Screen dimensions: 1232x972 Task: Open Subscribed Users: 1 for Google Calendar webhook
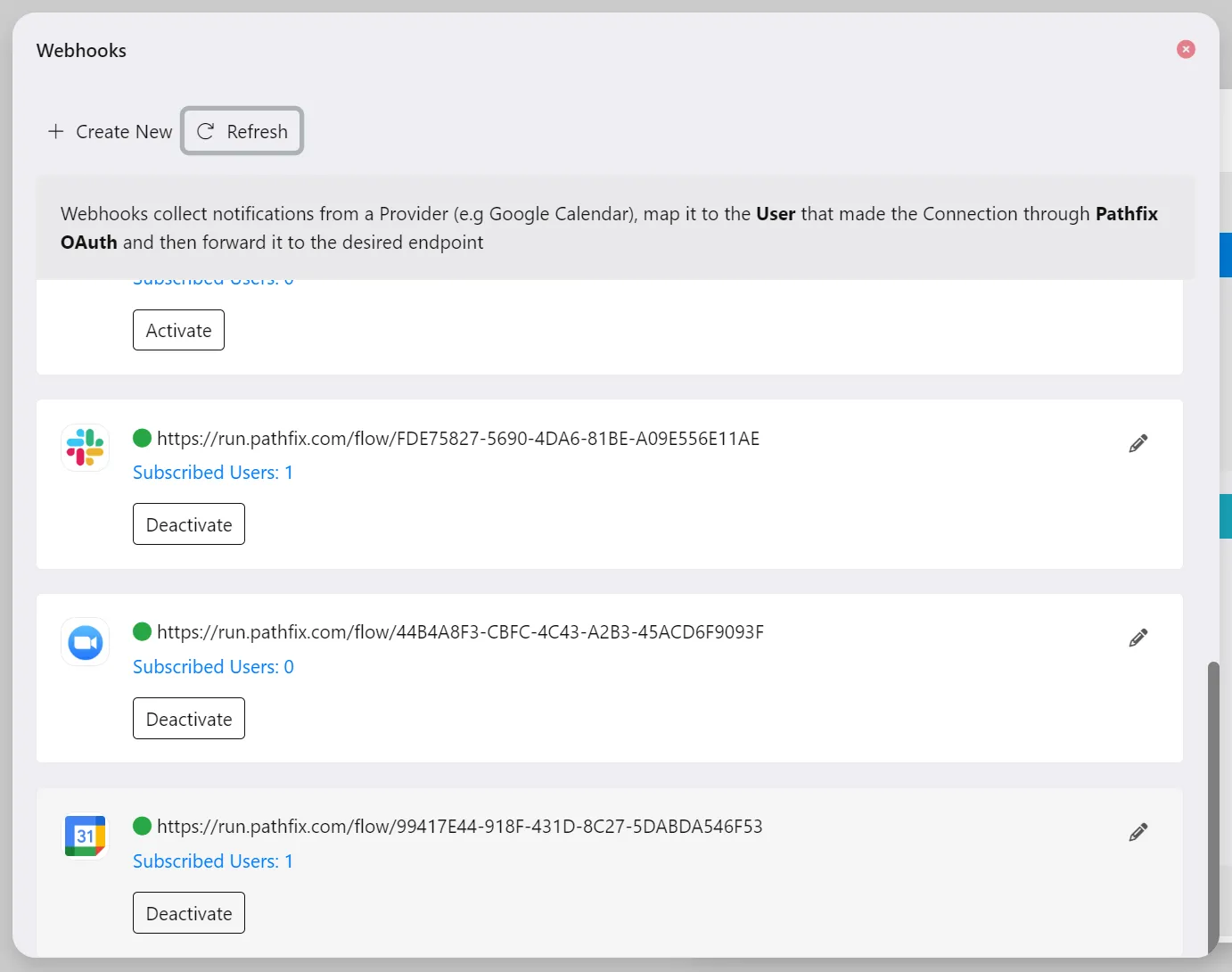point(213,861)
